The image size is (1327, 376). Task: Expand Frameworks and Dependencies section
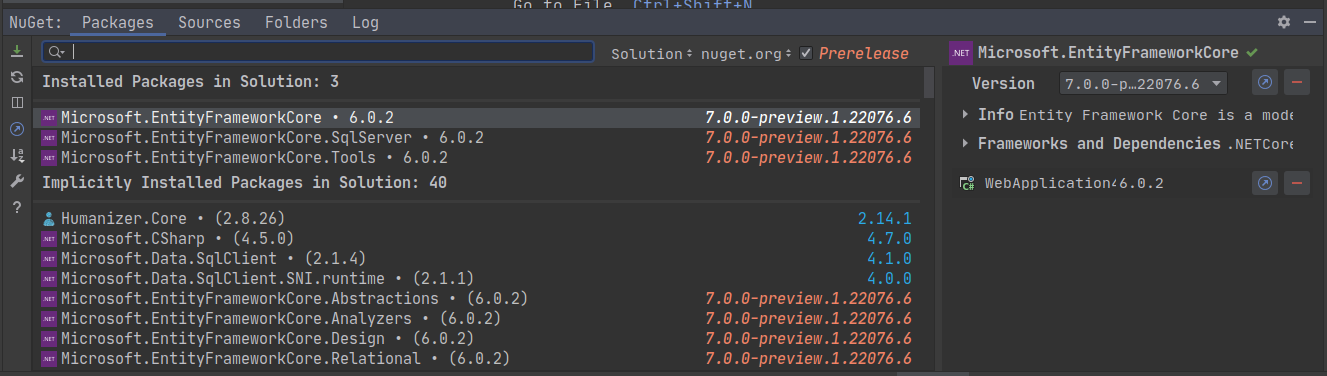click(x=966, y=144)
